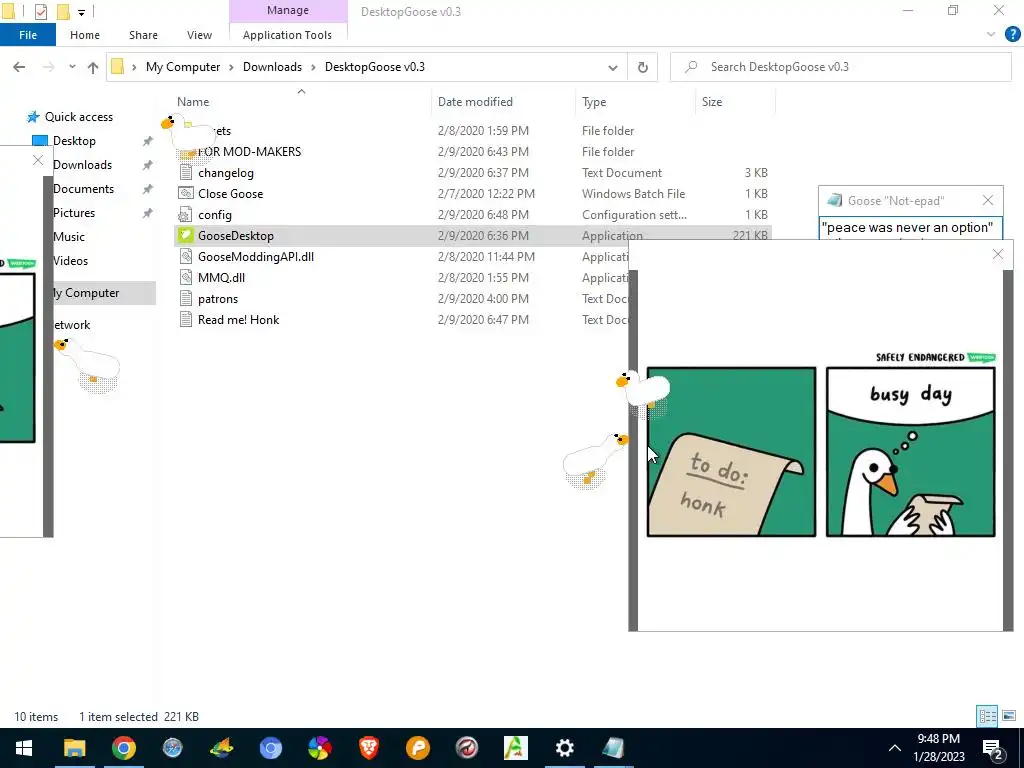Open the View ribbon tab
The image size is (1024, 768).
click(x=199, y=35)
